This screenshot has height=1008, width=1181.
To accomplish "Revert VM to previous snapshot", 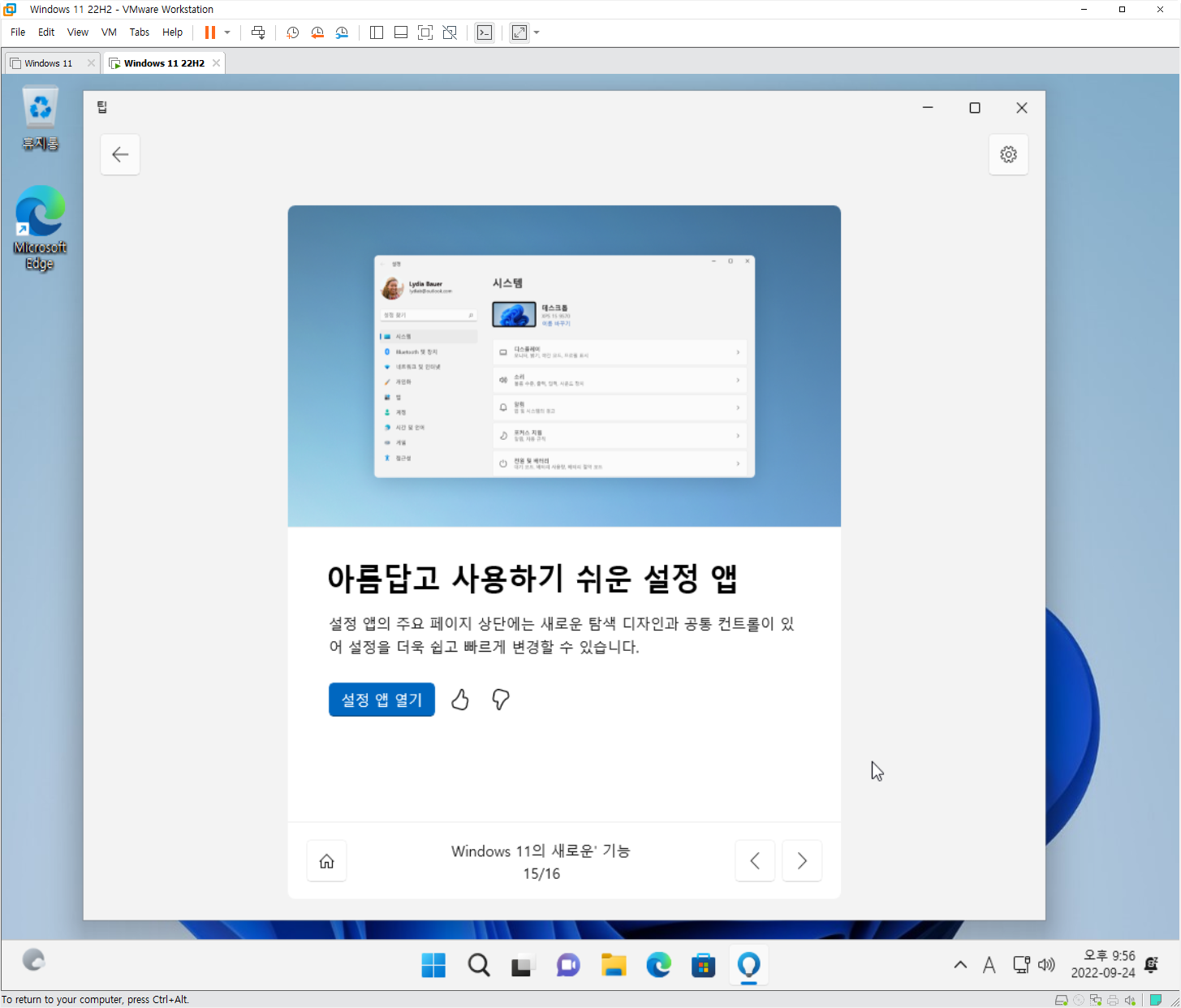I will pos(317,32).
